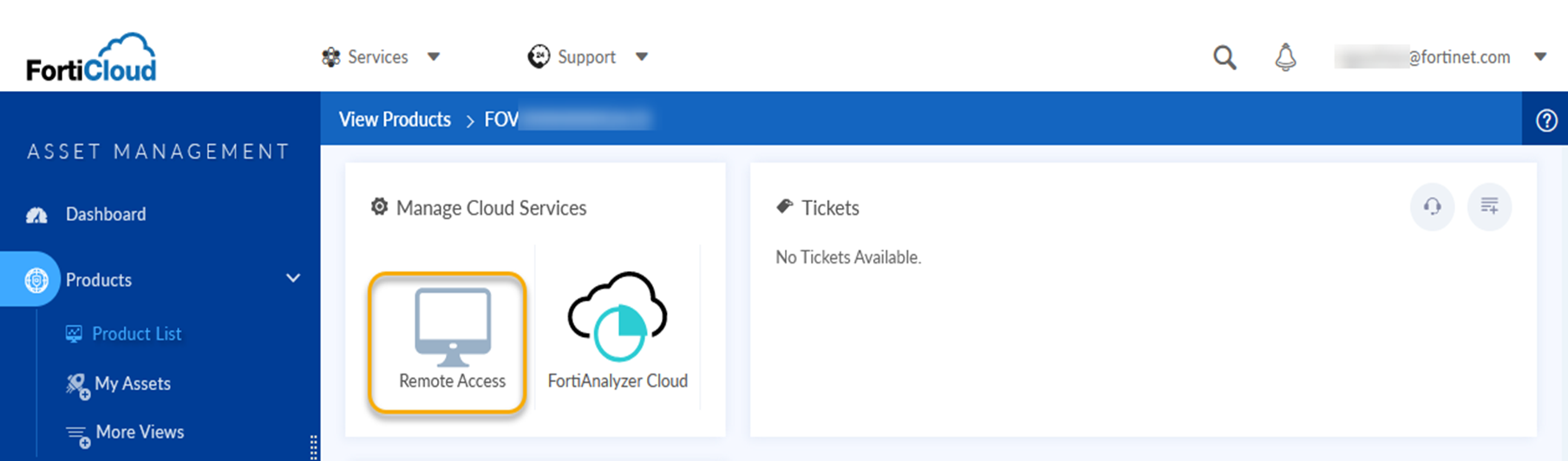Viewport: 1568px width, 461px height.
Task: Grab the sidebar resize handle
Action: [313, 446]
